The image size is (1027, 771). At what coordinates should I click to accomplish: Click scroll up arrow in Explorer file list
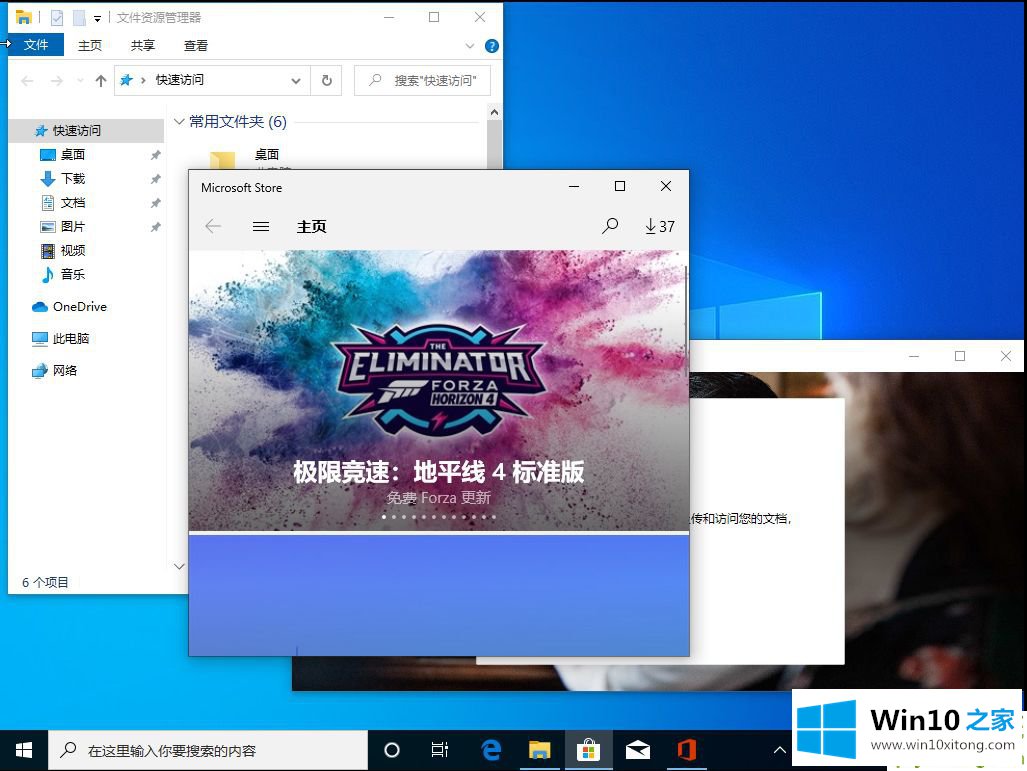click(x=495, y=113)
